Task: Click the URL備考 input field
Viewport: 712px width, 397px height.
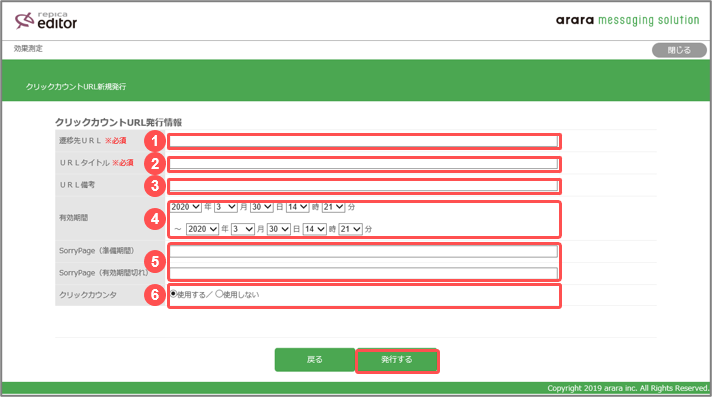Action: (x=364, y=185)
